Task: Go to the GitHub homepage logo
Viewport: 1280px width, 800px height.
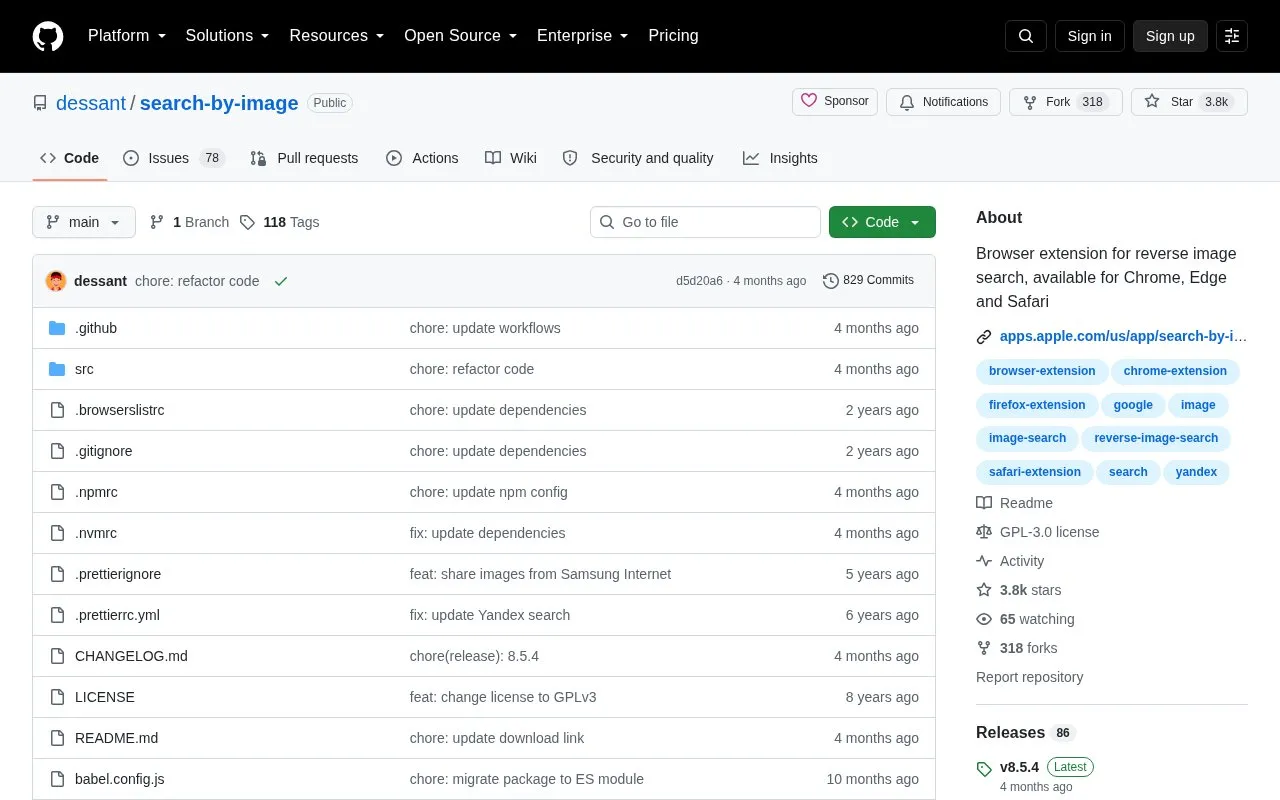Action: tap(48, 36)
